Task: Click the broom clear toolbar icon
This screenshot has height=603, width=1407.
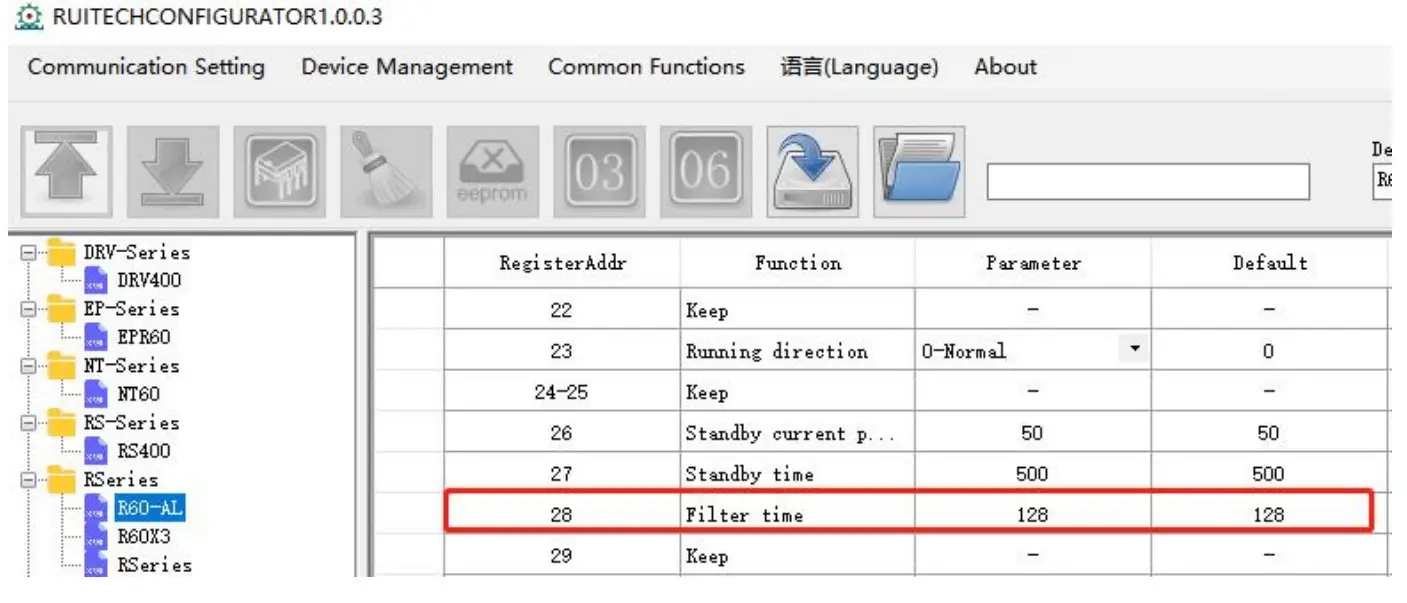Action: pyautogui.click(x=386, y=172)
